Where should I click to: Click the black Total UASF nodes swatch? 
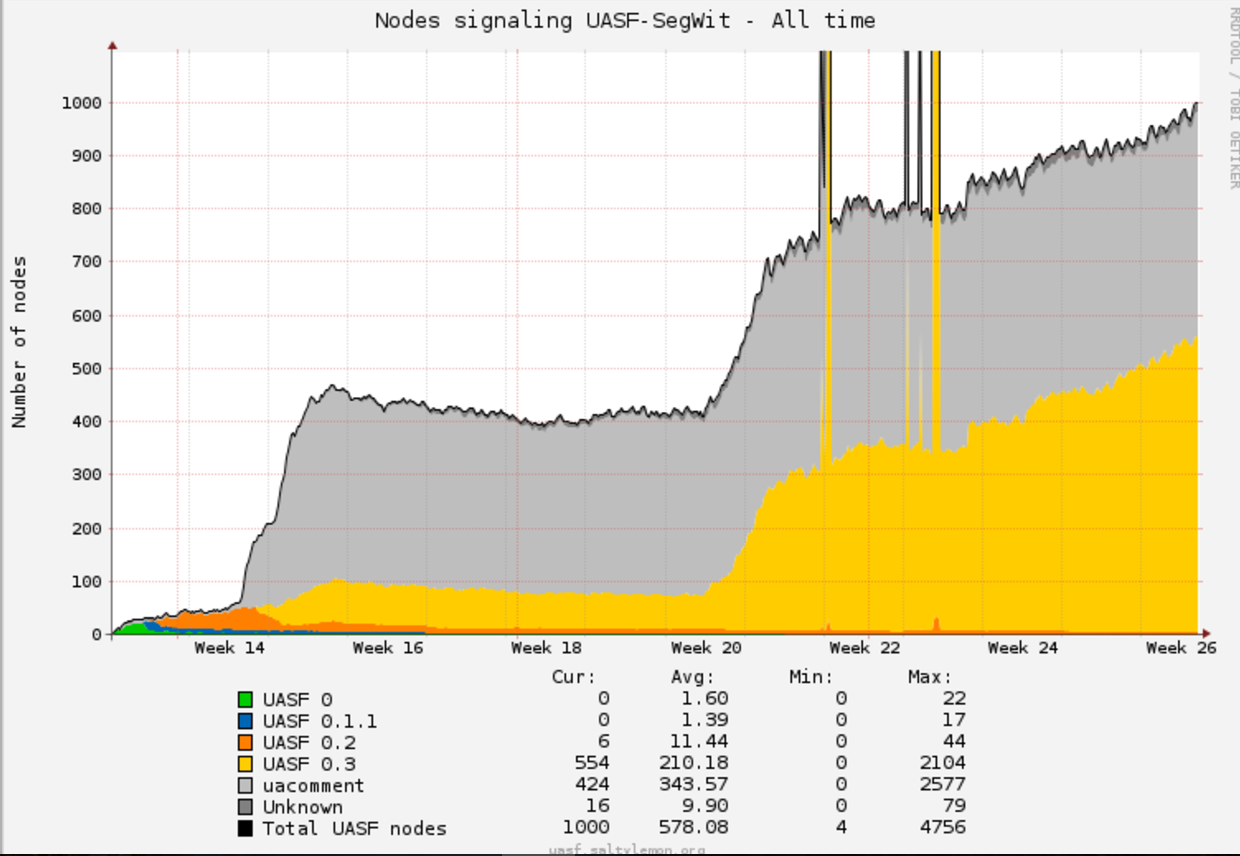click(245, 828)
